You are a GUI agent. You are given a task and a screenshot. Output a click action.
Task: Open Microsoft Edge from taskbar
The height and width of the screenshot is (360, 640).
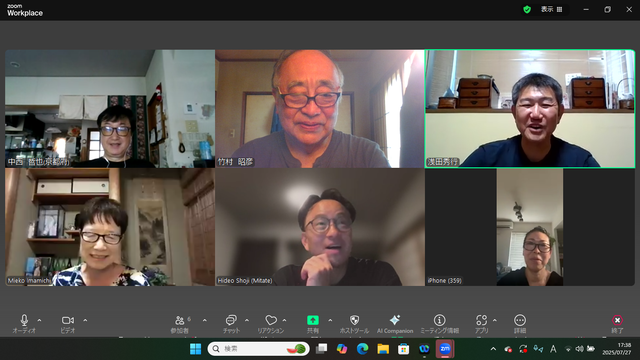point(362,349)
